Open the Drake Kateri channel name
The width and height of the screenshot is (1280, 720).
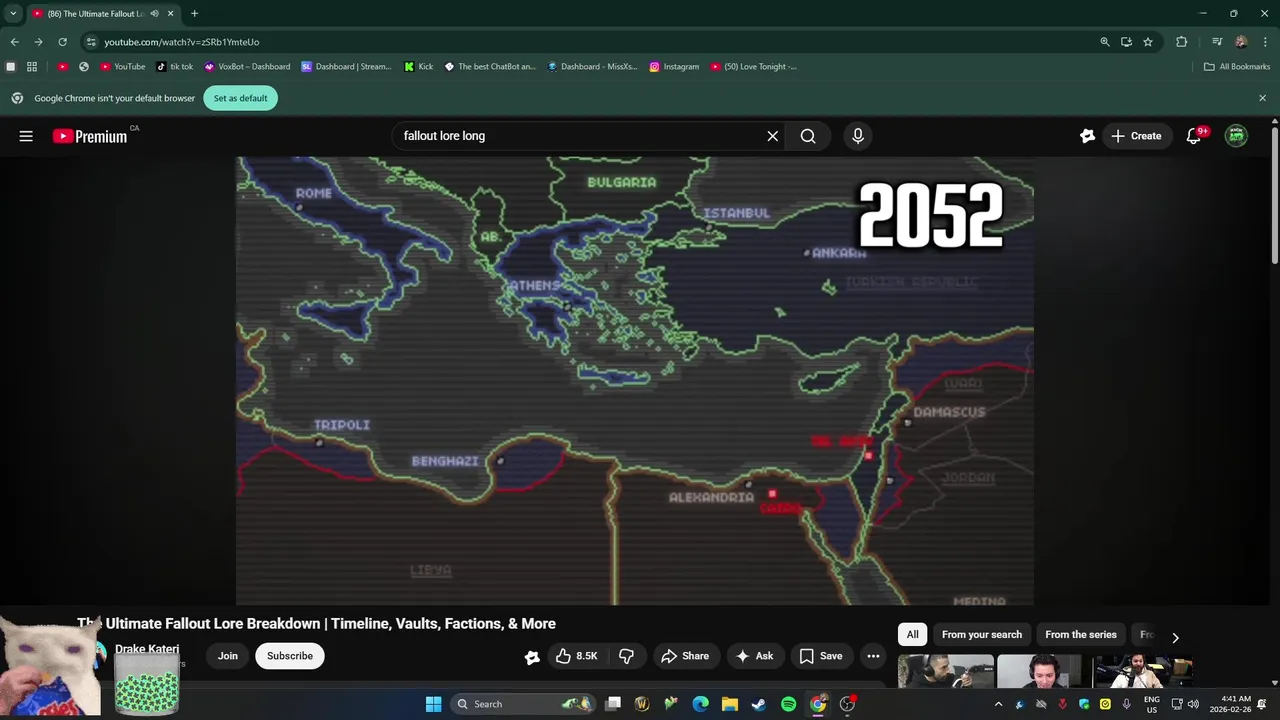coord(147,649)
